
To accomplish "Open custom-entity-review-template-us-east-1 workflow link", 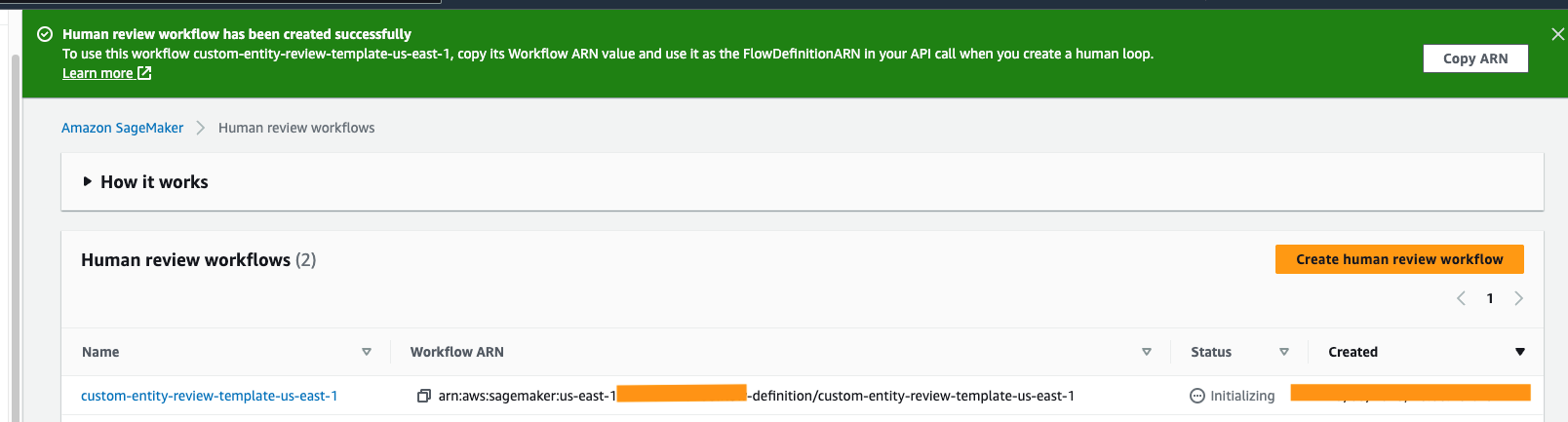I will tap(209, 396).
